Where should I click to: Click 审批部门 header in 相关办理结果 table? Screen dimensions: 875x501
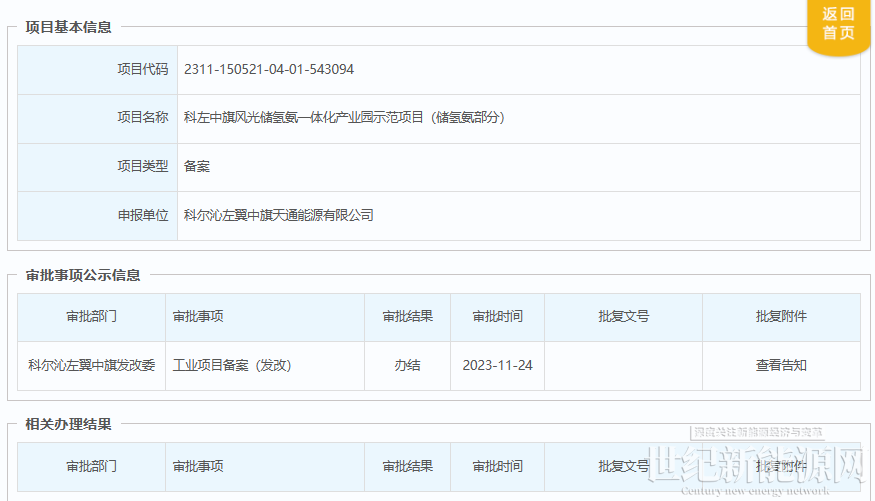(92, 466)
